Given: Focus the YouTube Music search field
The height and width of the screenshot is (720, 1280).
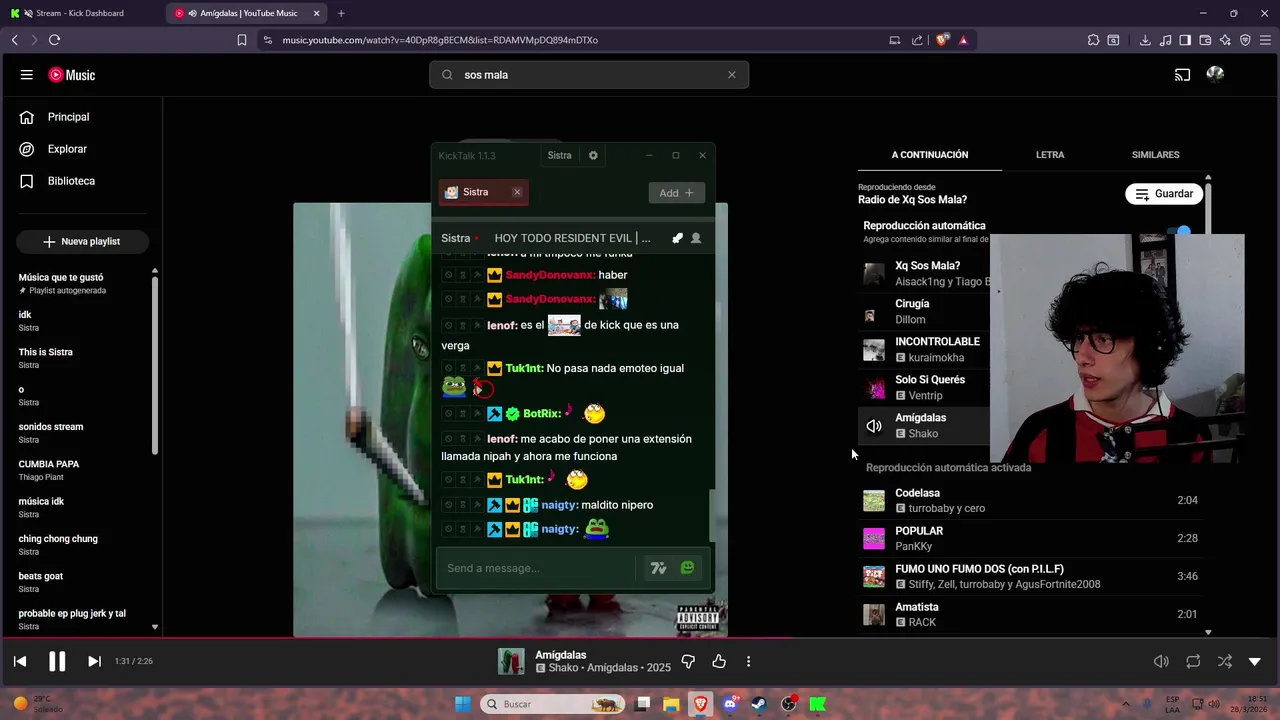Looking at the screenshot, I should 590,75.
